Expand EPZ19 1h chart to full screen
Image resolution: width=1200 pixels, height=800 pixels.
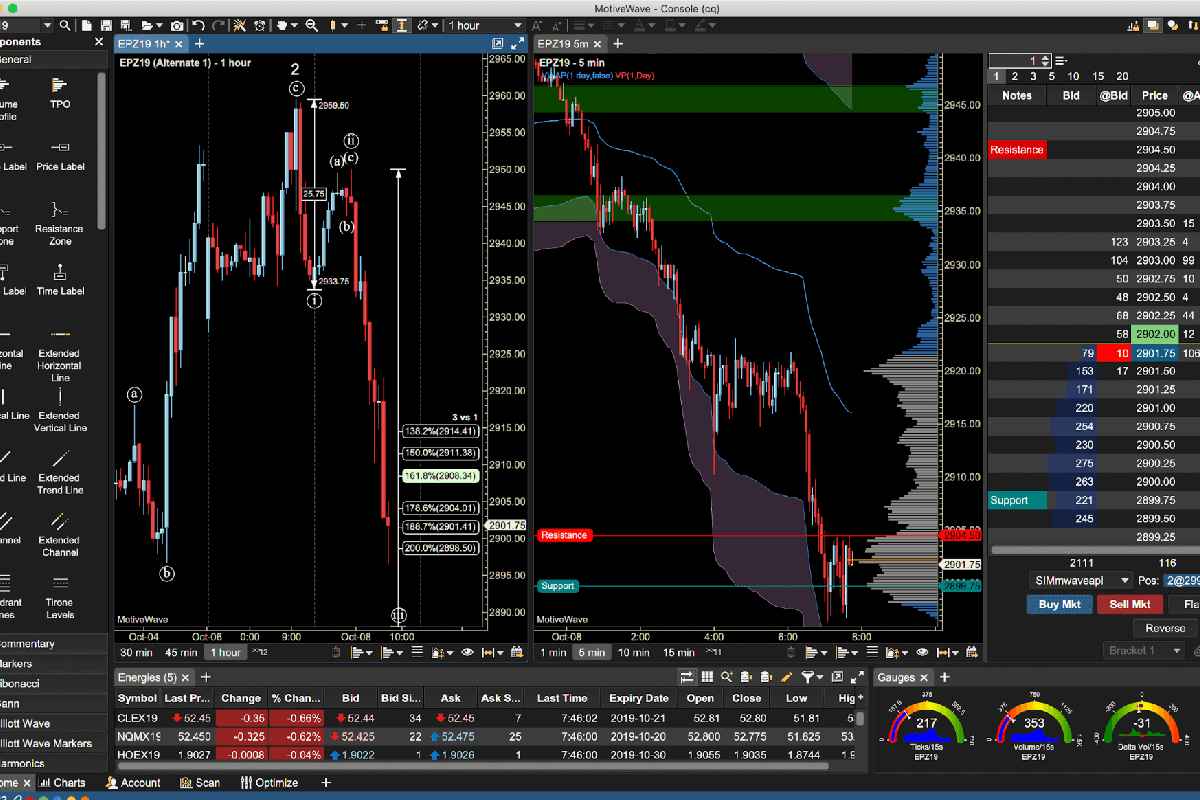tap(517, 43)
